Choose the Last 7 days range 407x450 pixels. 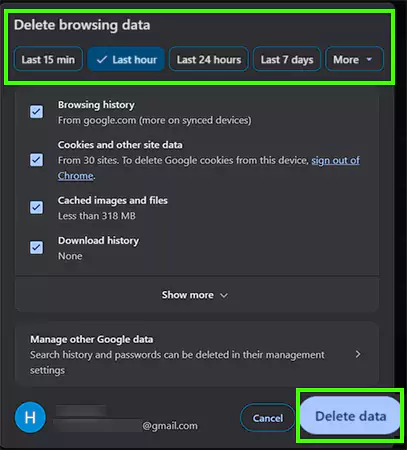coord(287,59)
